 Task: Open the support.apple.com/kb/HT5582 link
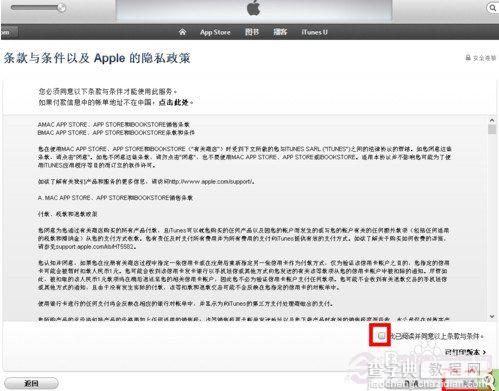point(95,247)
